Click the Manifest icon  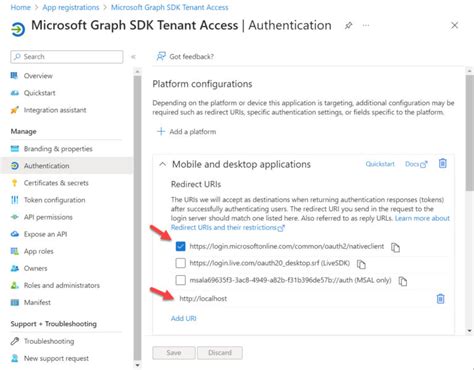click(x=15, y=302)
